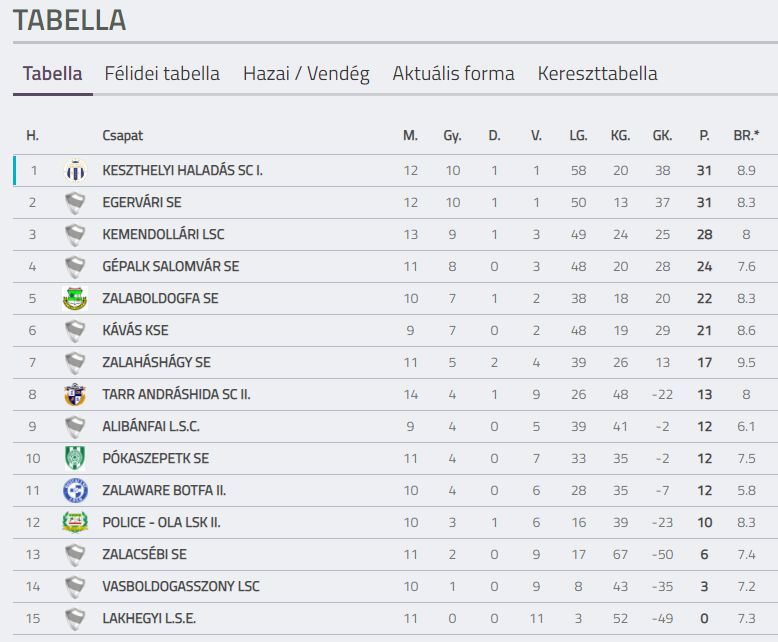Viewport: 778px width, 642px height.
Task: Select the Aktuális forma tab
Action: click(x=454, y=73)
